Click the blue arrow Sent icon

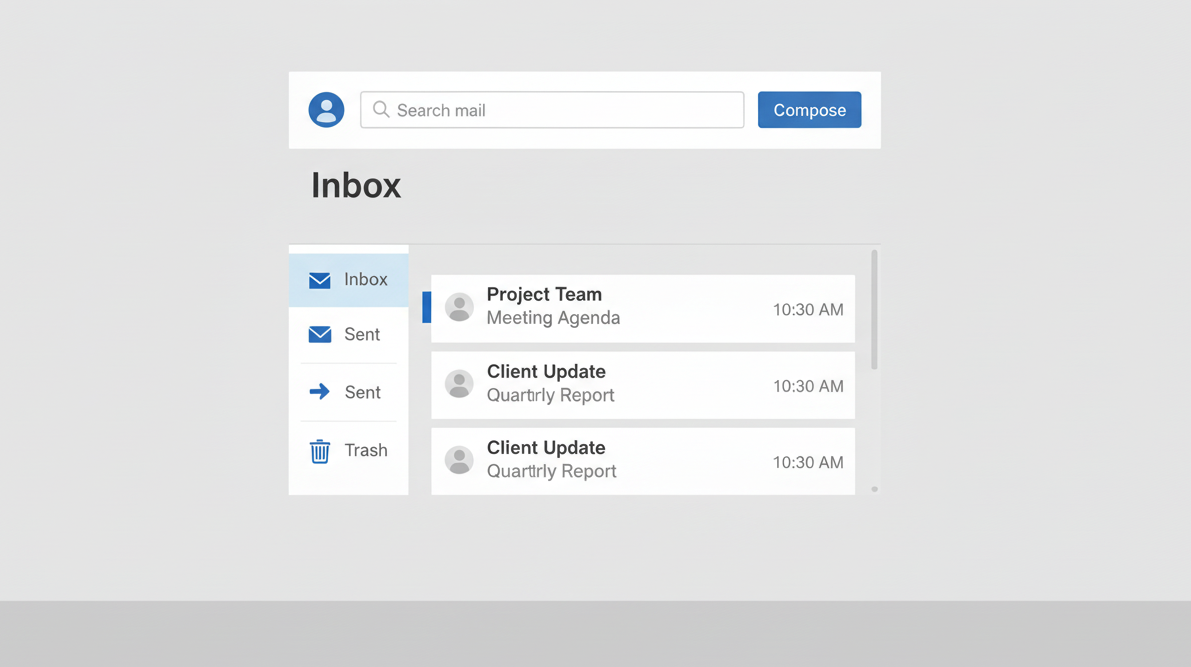coord(320,392)
